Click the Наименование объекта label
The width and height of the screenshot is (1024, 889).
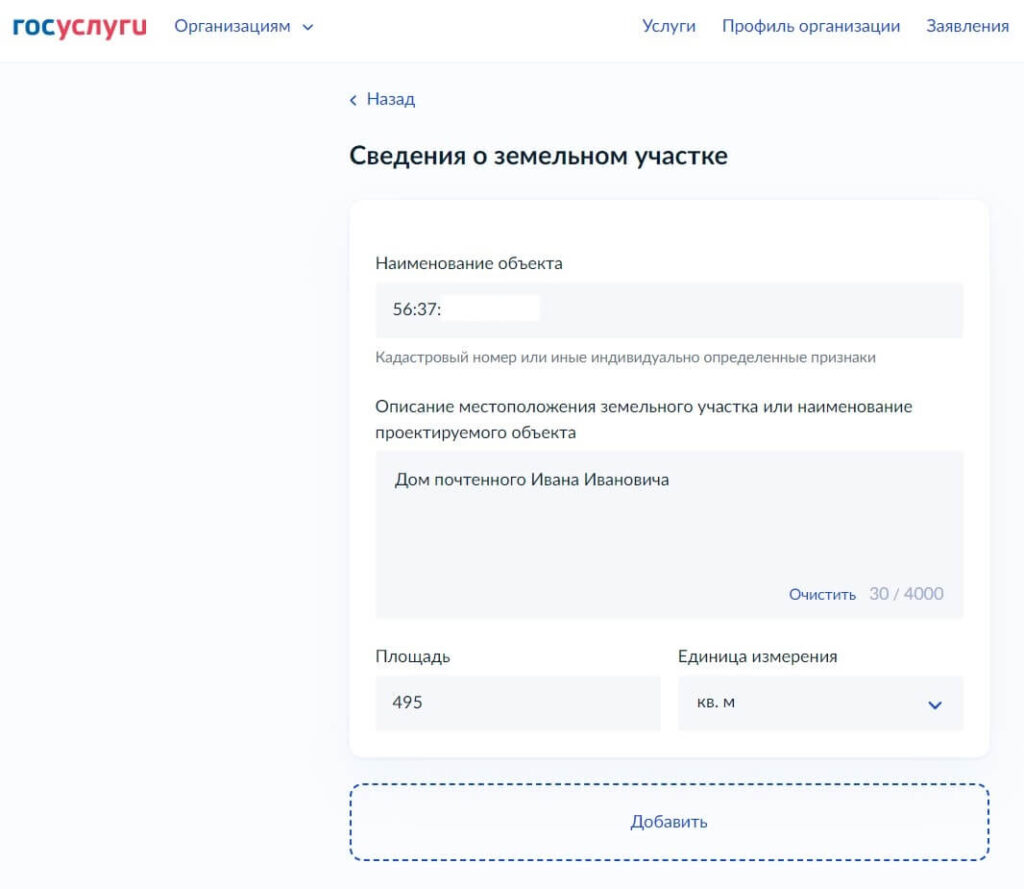[469, 263]
